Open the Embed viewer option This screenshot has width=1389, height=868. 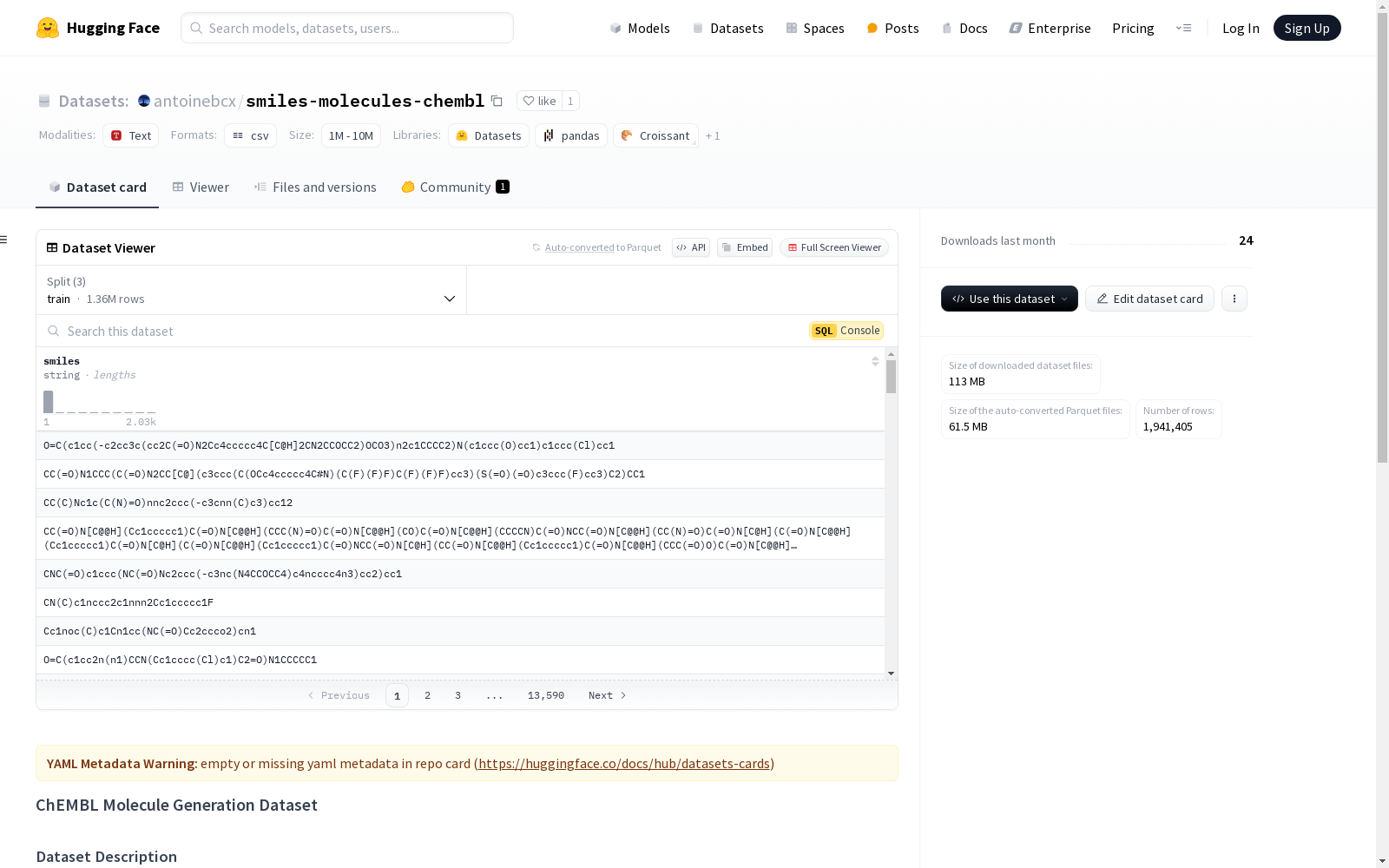(745, 247)
